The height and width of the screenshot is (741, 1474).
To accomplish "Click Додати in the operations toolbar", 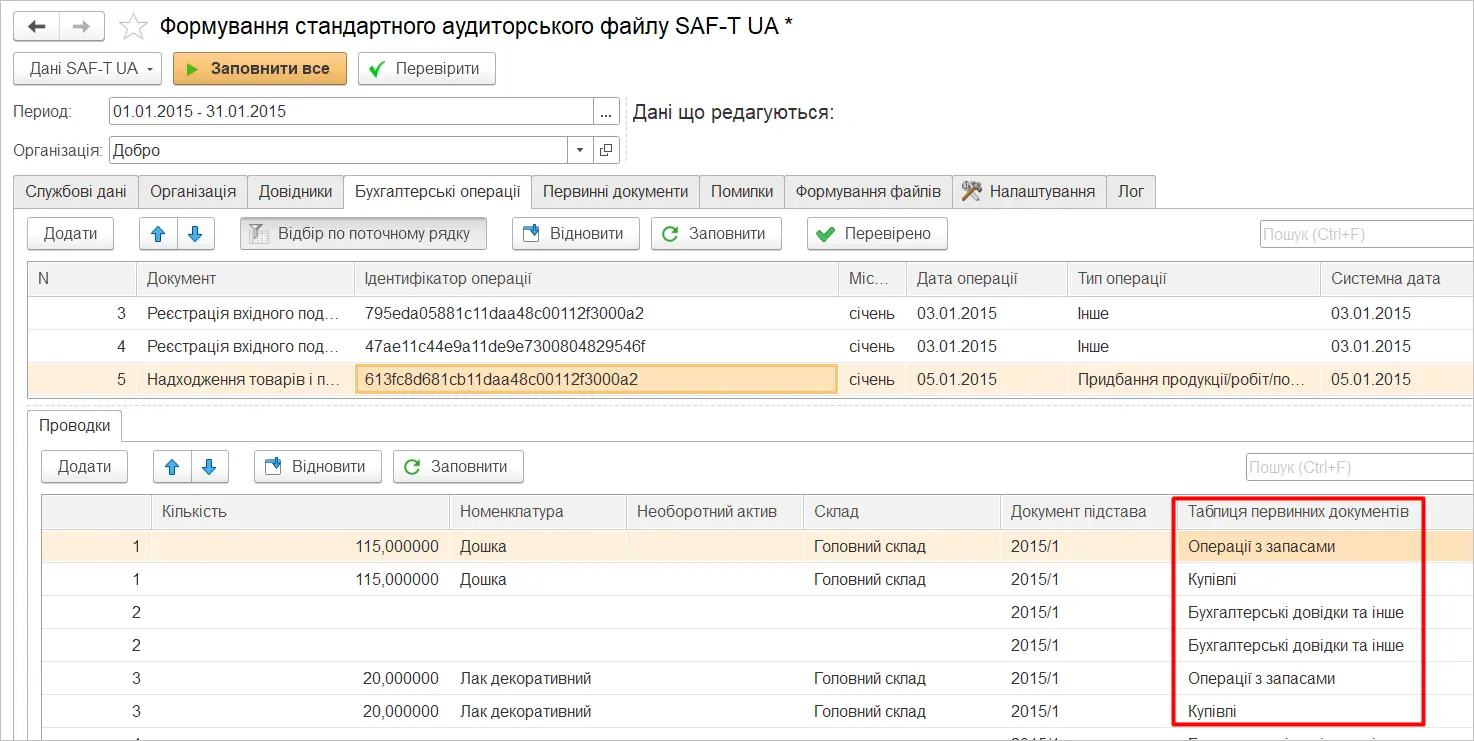I will [x=70, y=234].
